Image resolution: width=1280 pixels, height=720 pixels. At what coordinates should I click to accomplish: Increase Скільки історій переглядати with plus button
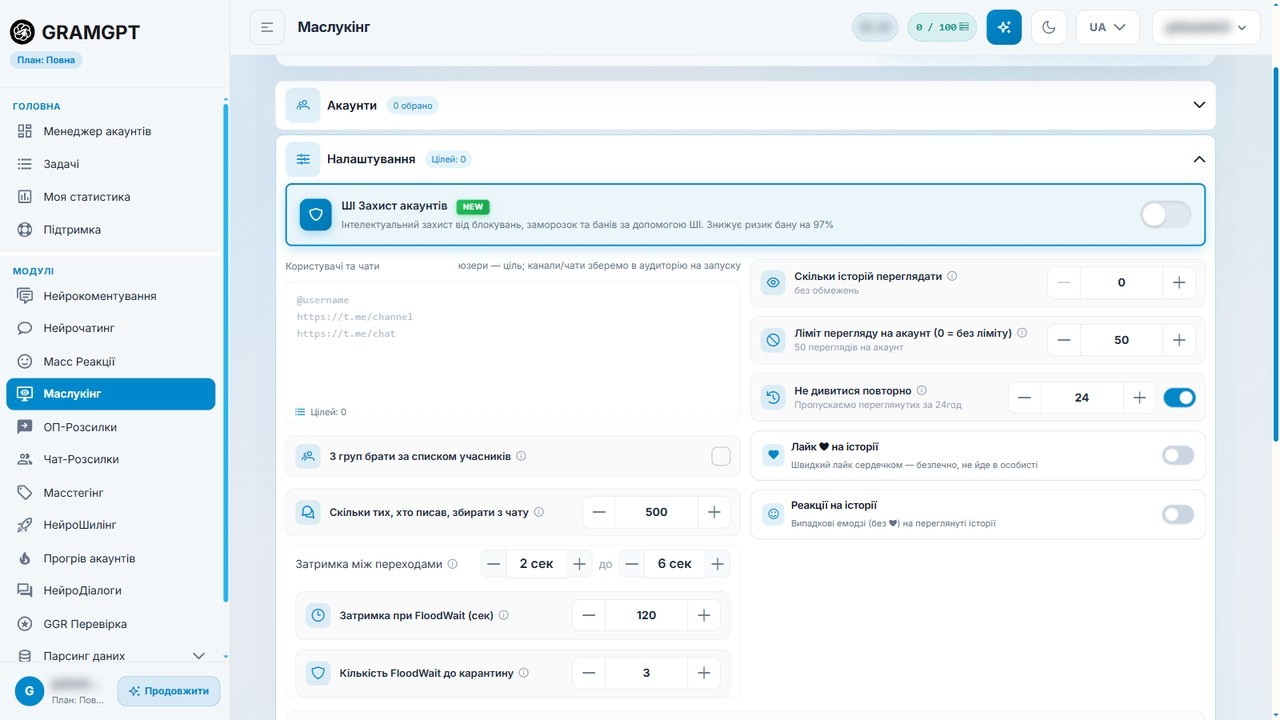(x=1179, y=283)
